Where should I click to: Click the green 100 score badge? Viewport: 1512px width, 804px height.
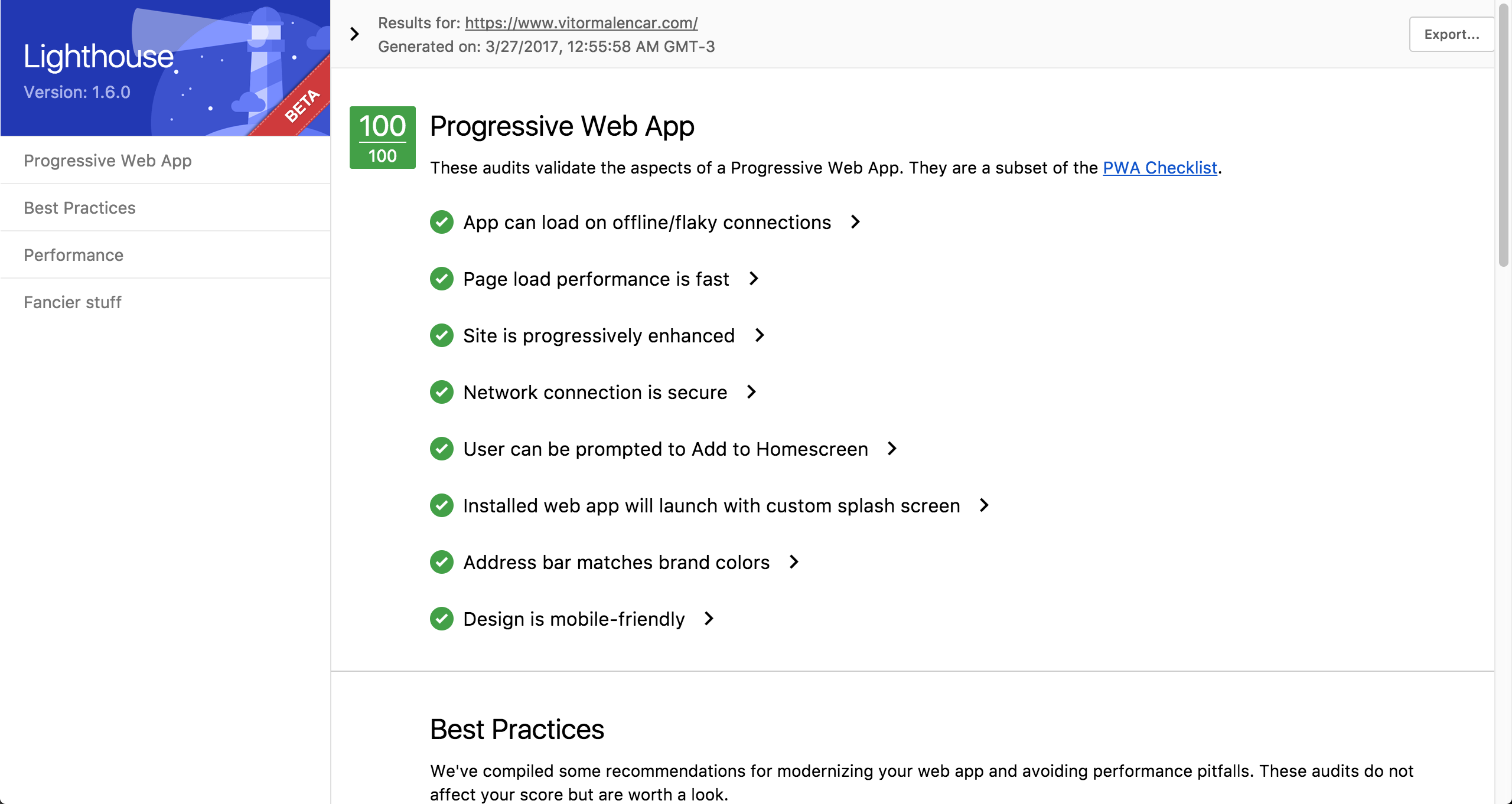coord(382,138)
